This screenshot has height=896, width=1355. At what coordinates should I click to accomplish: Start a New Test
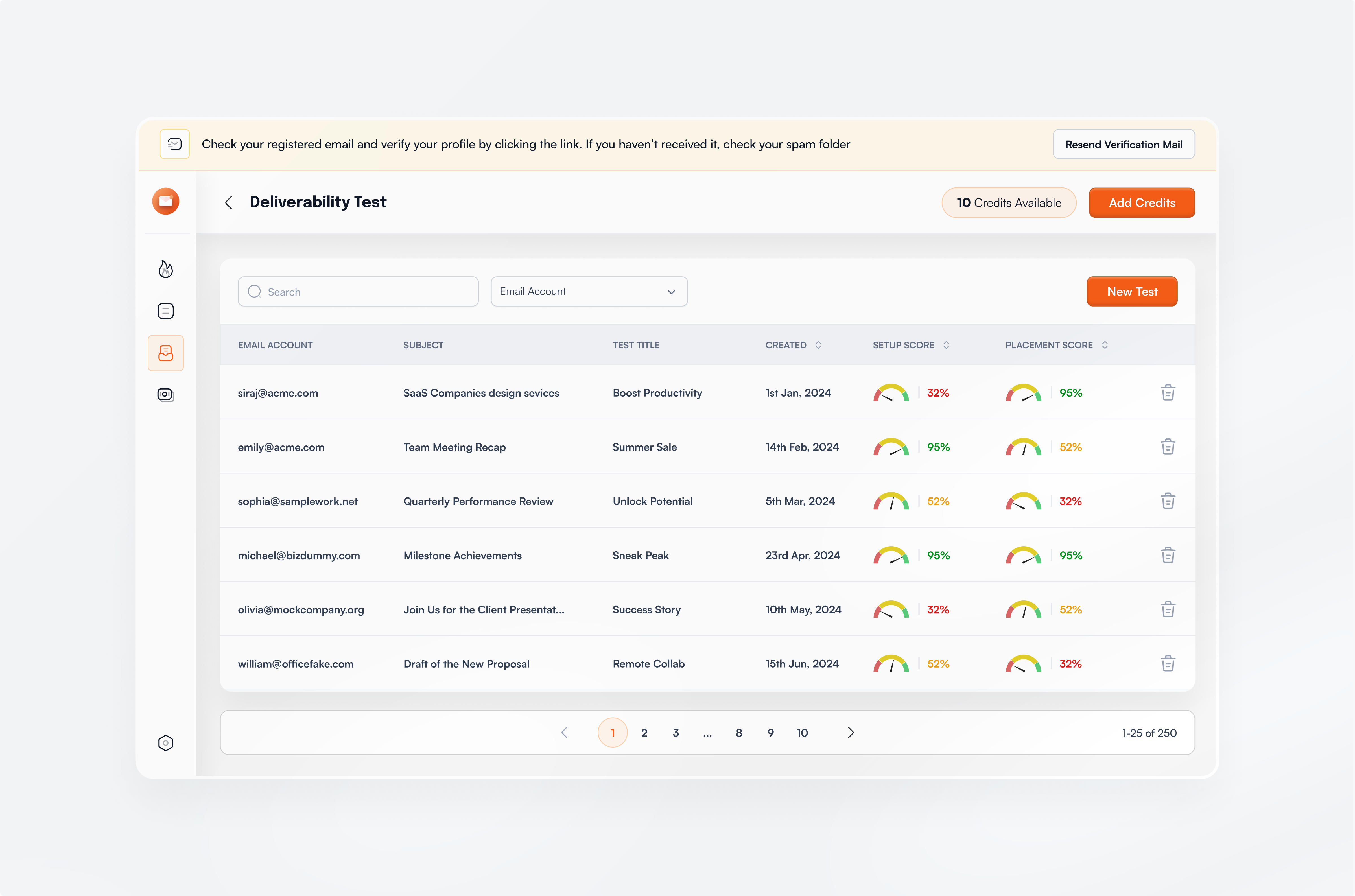pyautogui.click(x=1132, y=291)
